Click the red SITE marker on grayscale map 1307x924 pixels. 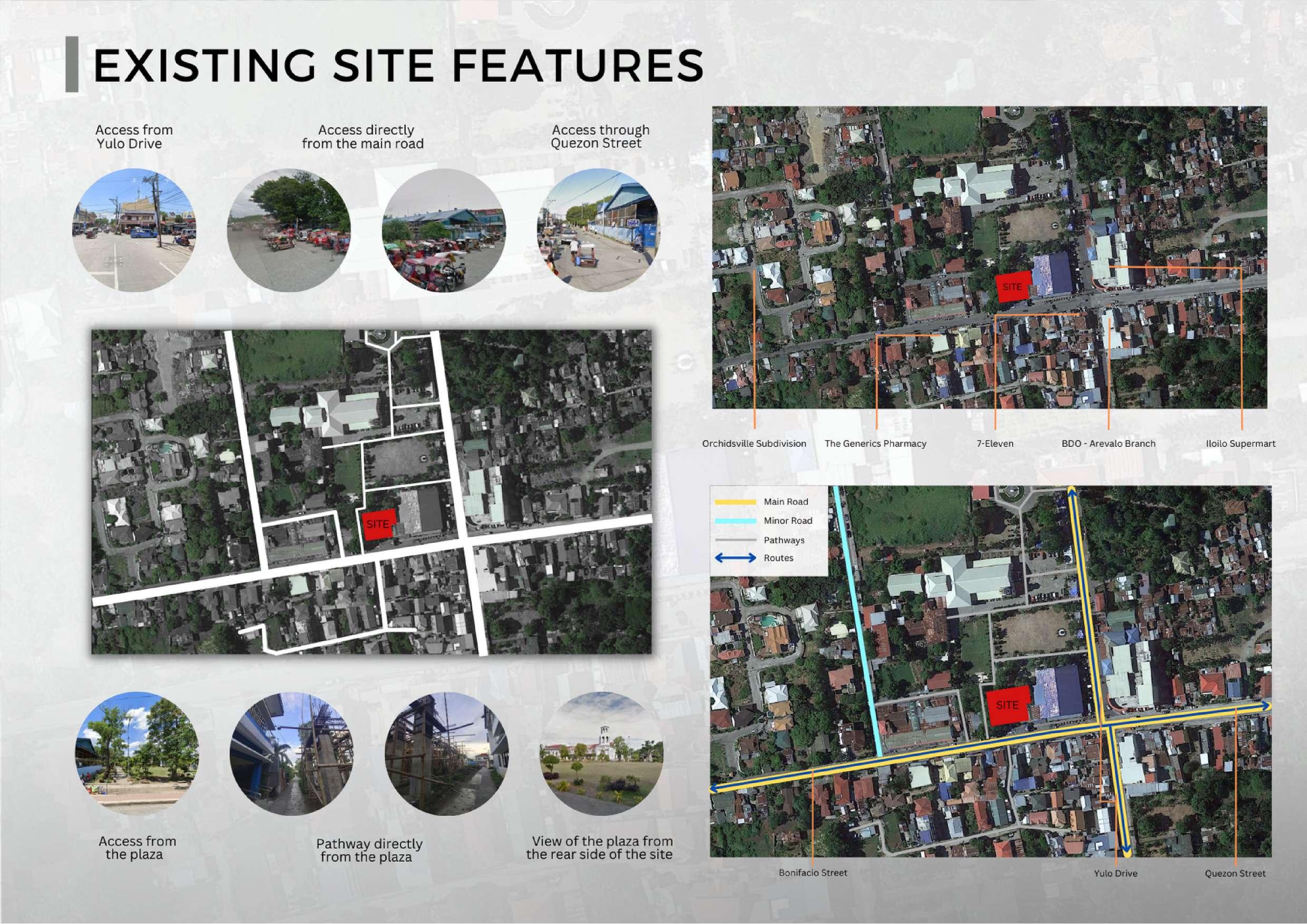(x=377, y=525)
